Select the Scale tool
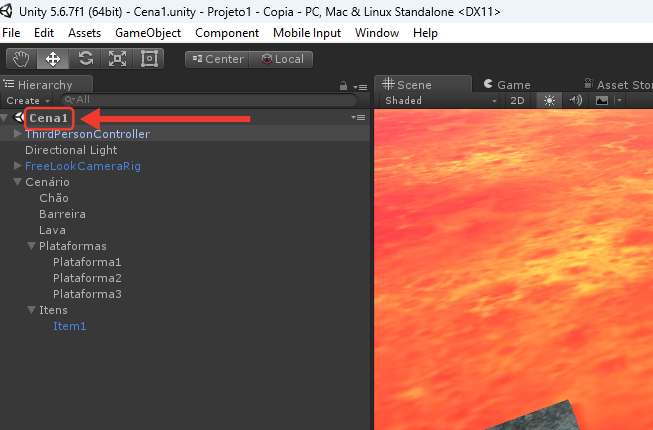 (117, 59)
